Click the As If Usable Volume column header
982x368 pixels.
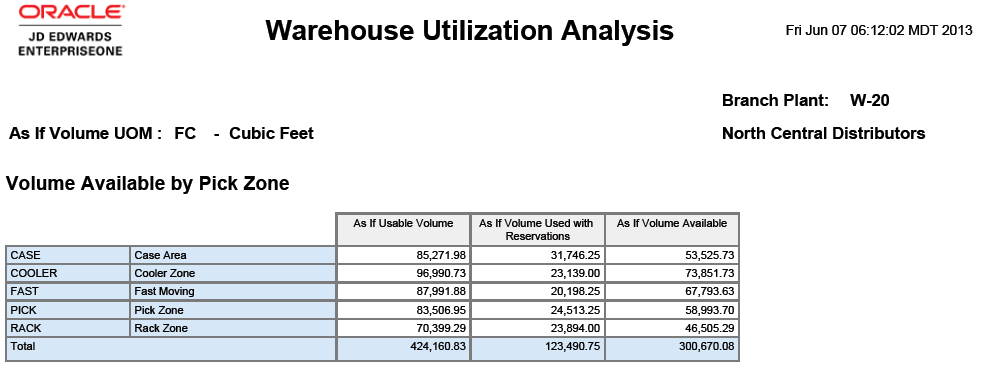(x=403, y=230)
